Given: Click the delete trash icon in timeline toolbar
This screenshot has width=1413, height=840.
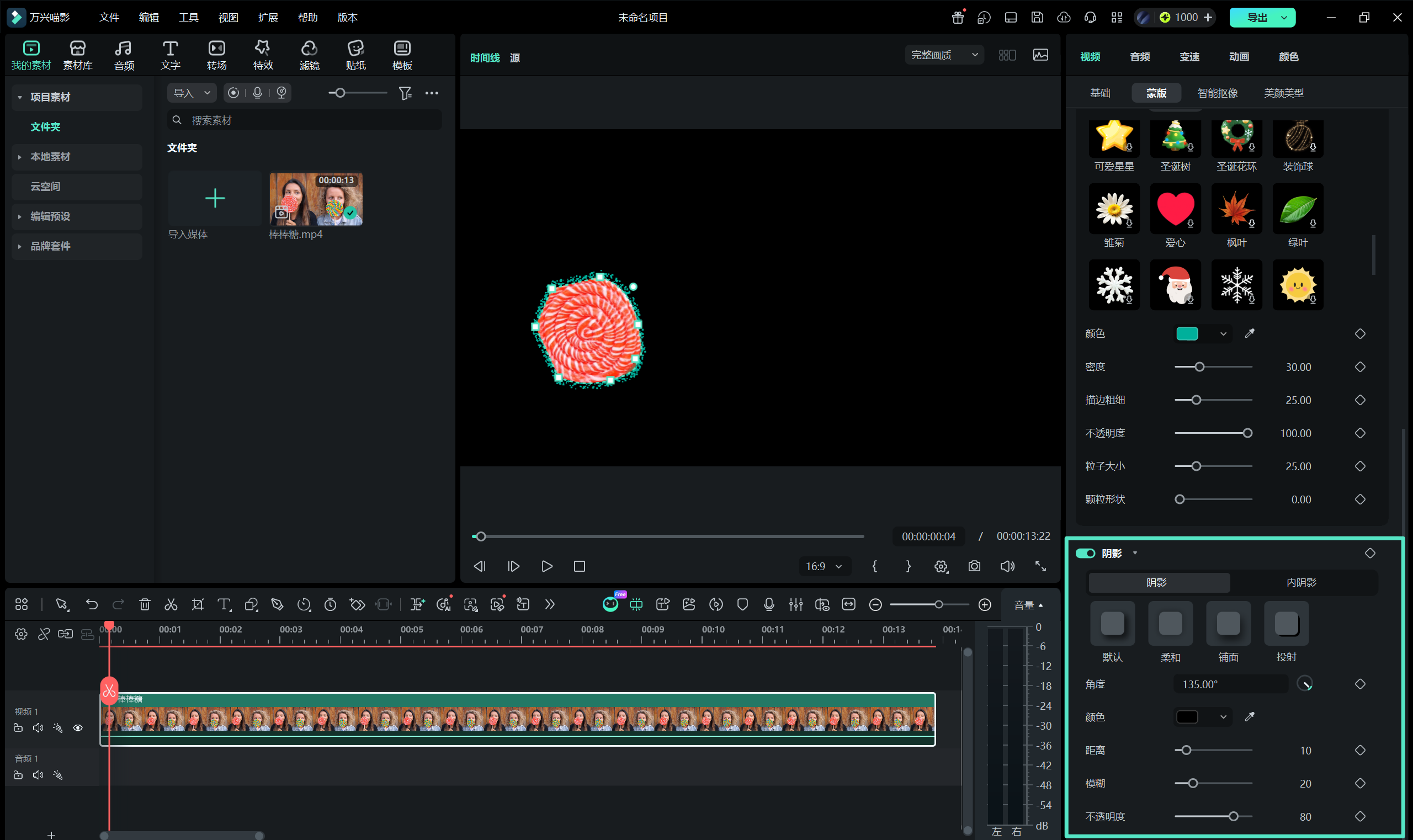Looking at the screenshot, I should pyautogui.click(x=145, y=604).
